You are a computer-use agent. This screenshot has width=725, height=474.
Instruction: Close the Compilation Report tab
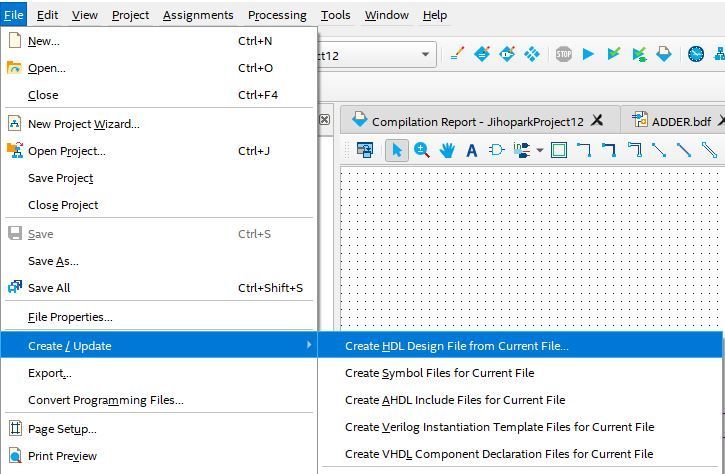point(597,120)
